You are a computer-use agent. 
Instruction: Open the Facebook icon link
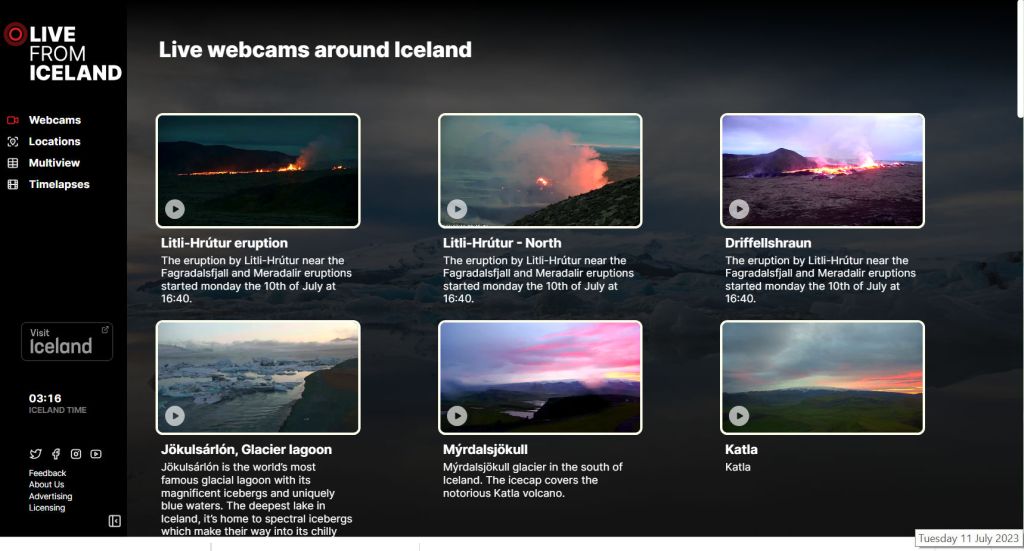56,454
